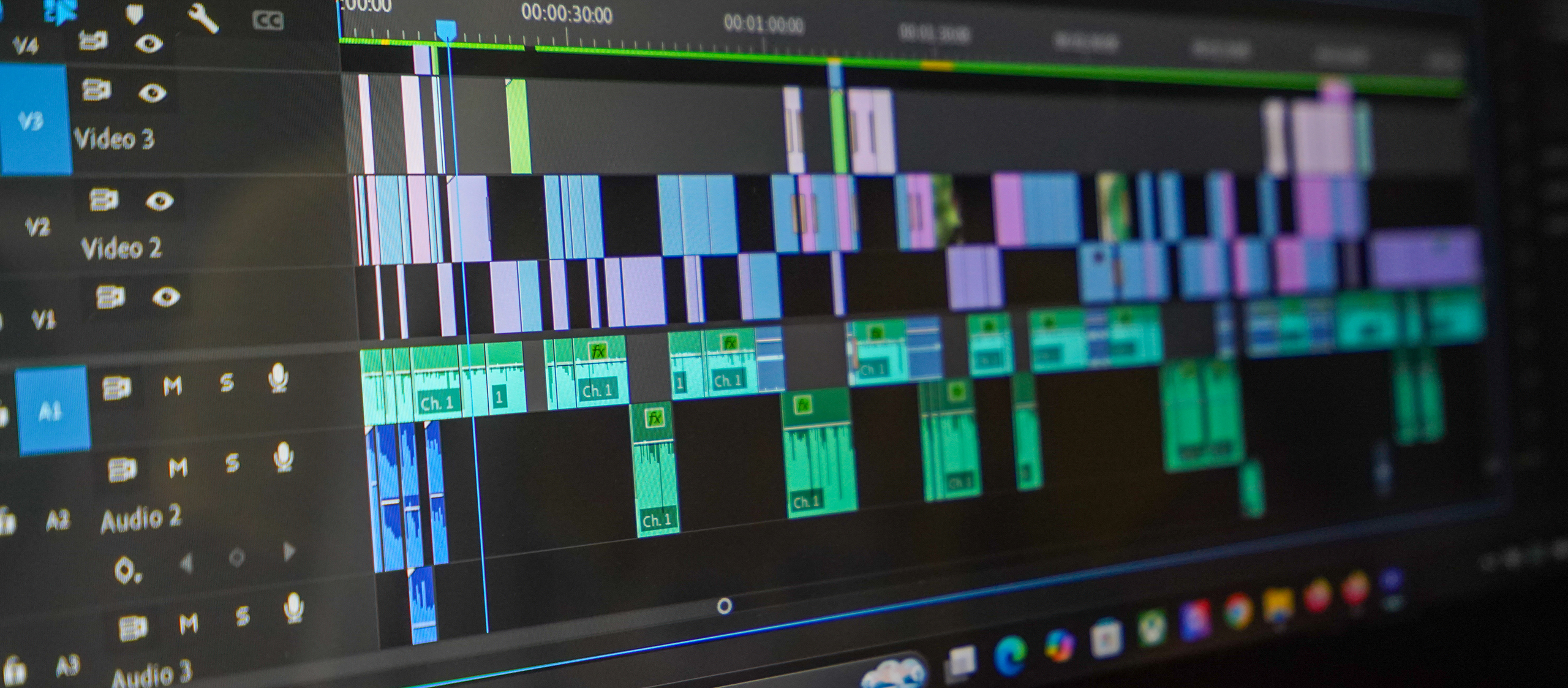Toggle sync lock for Audio 2 track
This screenshot has height=688, width=1568.
(x=122, y=469)
